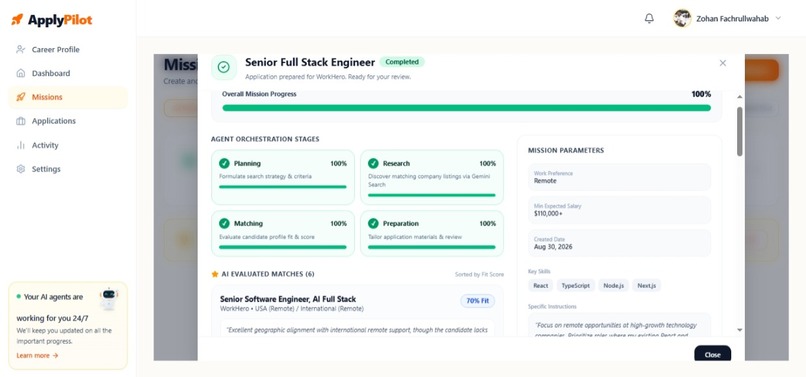This screenshot has height=377, width=806.
Task: Click the Mission Parameters heading
Action: pos(566,151)
